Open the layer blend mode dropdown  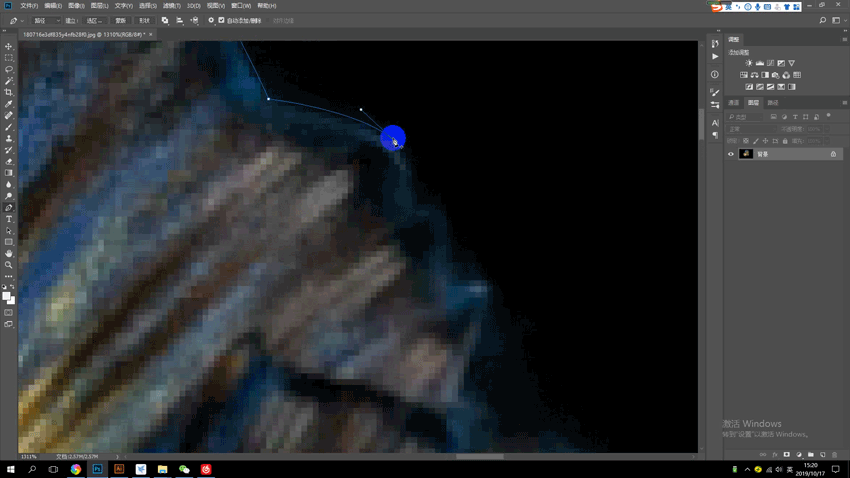pyautogui.click(x=751, y=129)
